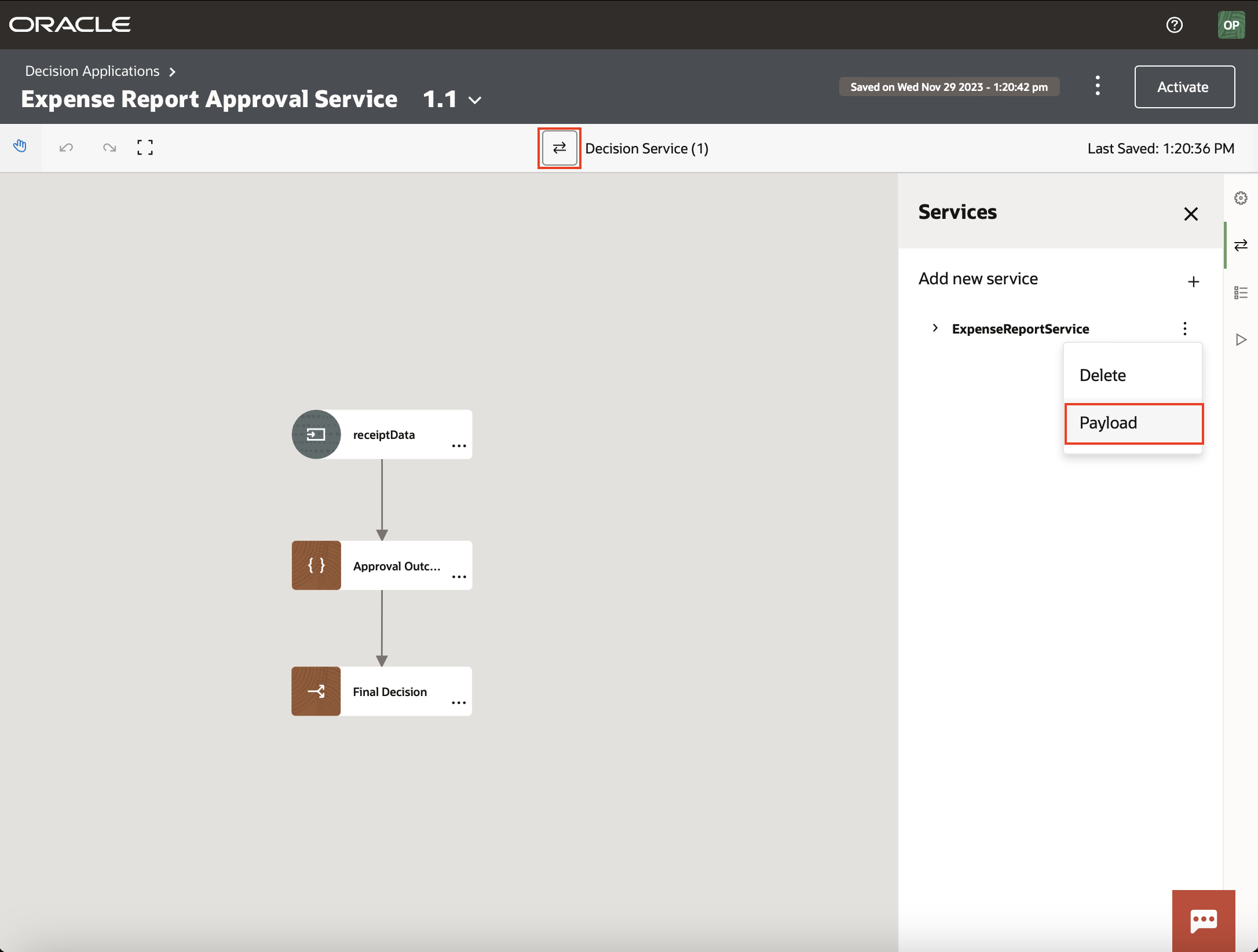This screenshot has width=1258, height=952.
Task: Open the Decision Applications breadcrumb link
Action: coord(92,71)
